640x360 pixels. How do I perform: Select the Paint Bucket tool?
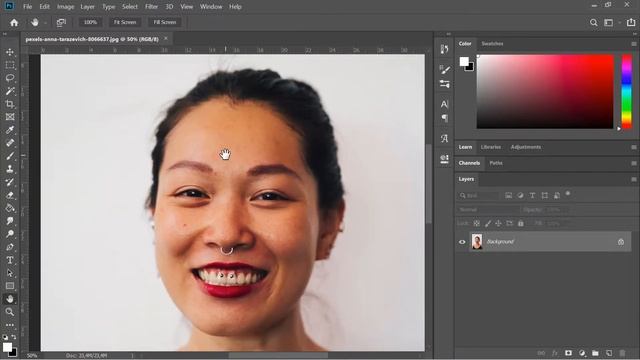(x=10, y=208)
